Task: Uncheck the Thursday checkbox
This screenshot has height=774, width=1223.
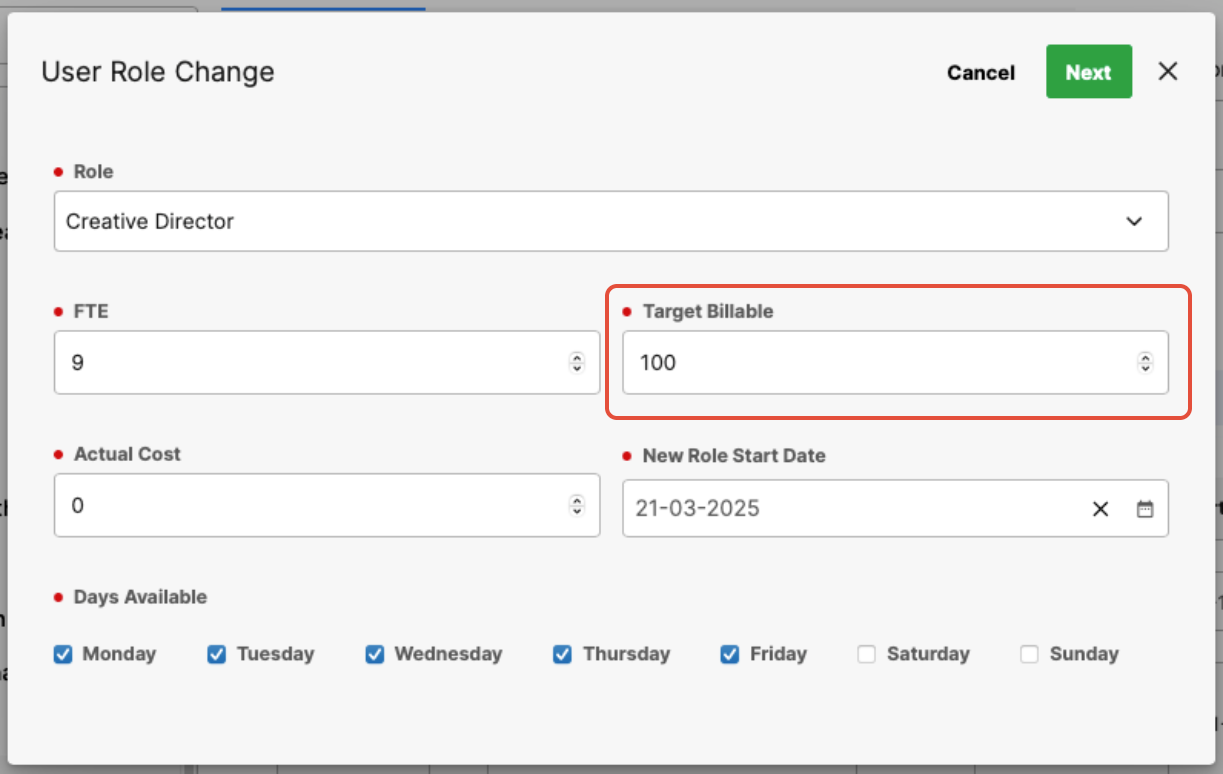Action: tap(563, 654)
